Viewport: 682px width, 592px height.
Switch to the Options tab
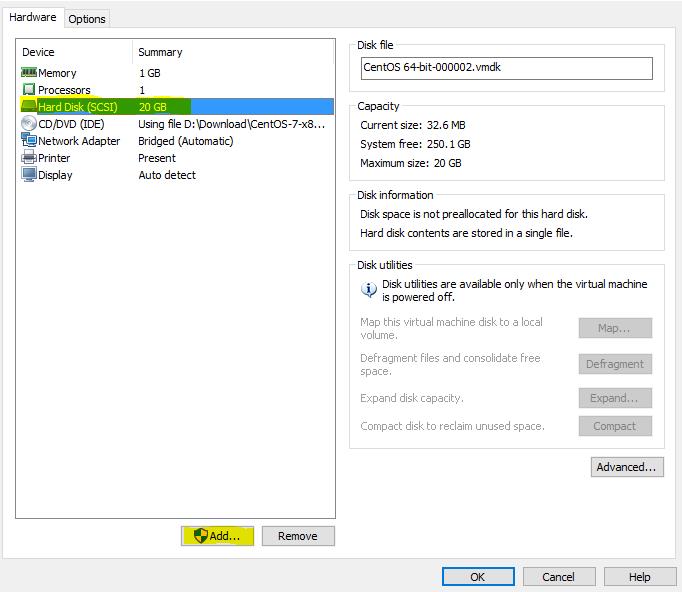point(87,19)
